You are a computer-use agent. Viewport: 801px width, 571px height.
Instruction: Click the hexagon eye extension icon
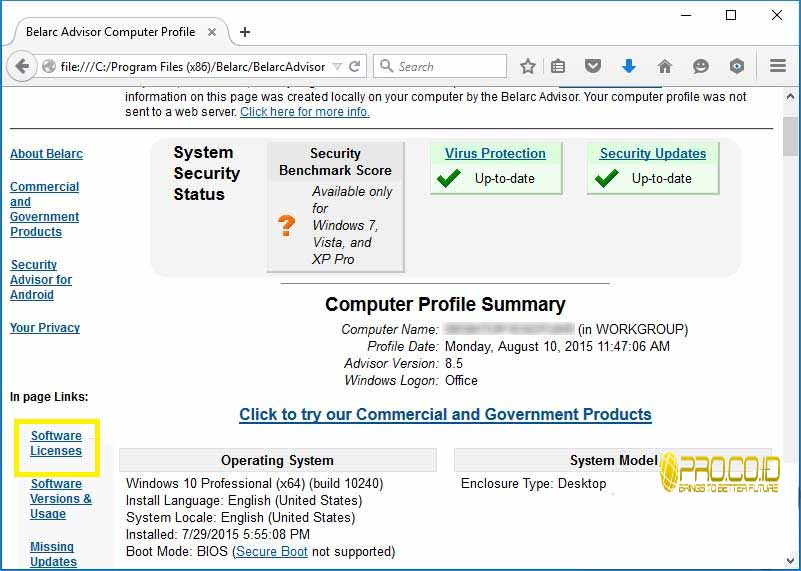[736, 66]
